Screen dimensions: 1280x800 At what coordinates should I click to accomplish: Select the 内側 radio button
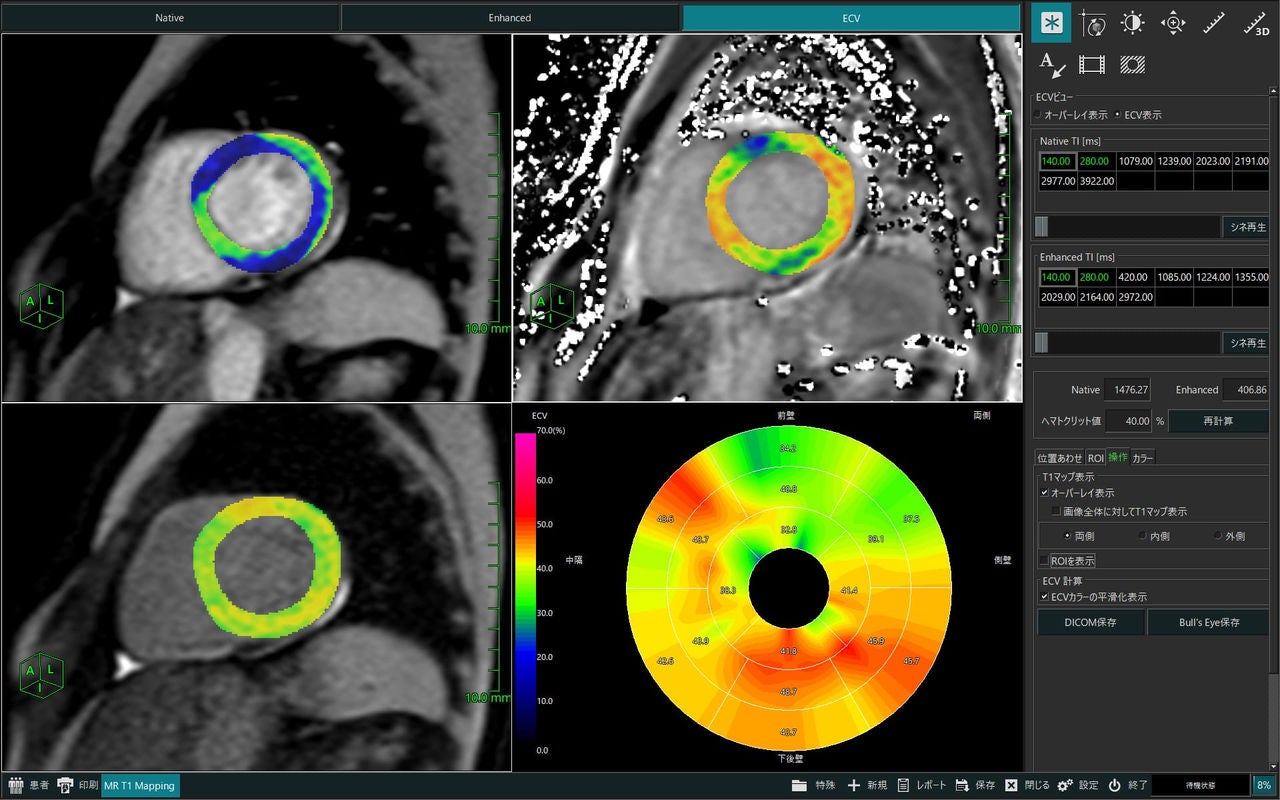tap(1143, 536)
